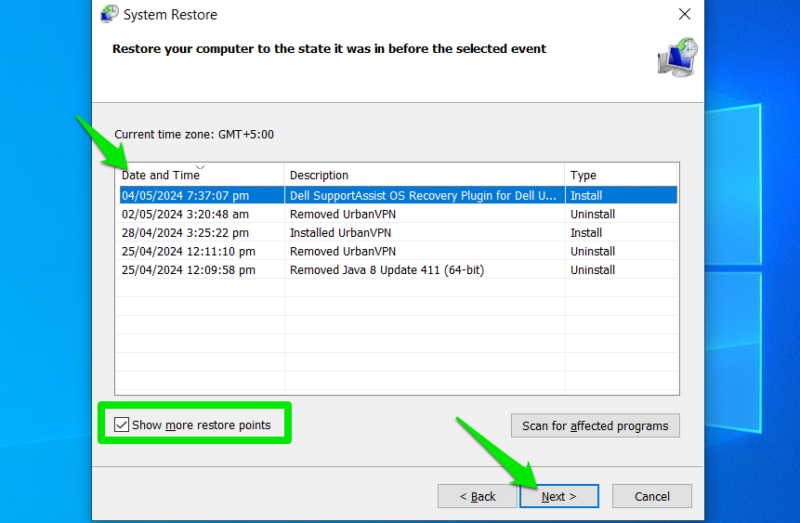Click Removed UrbanVPN description dated 02/05/2024
Image resolution: width=800 pixels, height=523 pixels.
coord(342,214)
